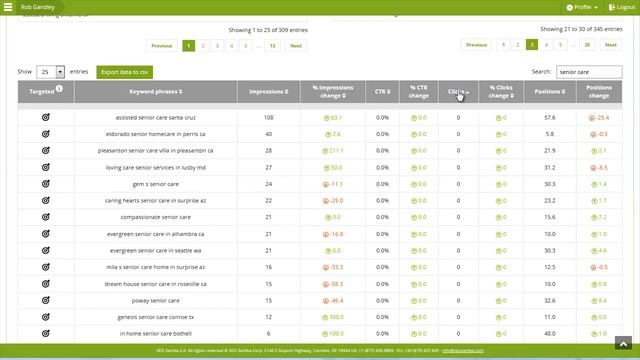Click target icon for poway senior care

click(46, 300)
